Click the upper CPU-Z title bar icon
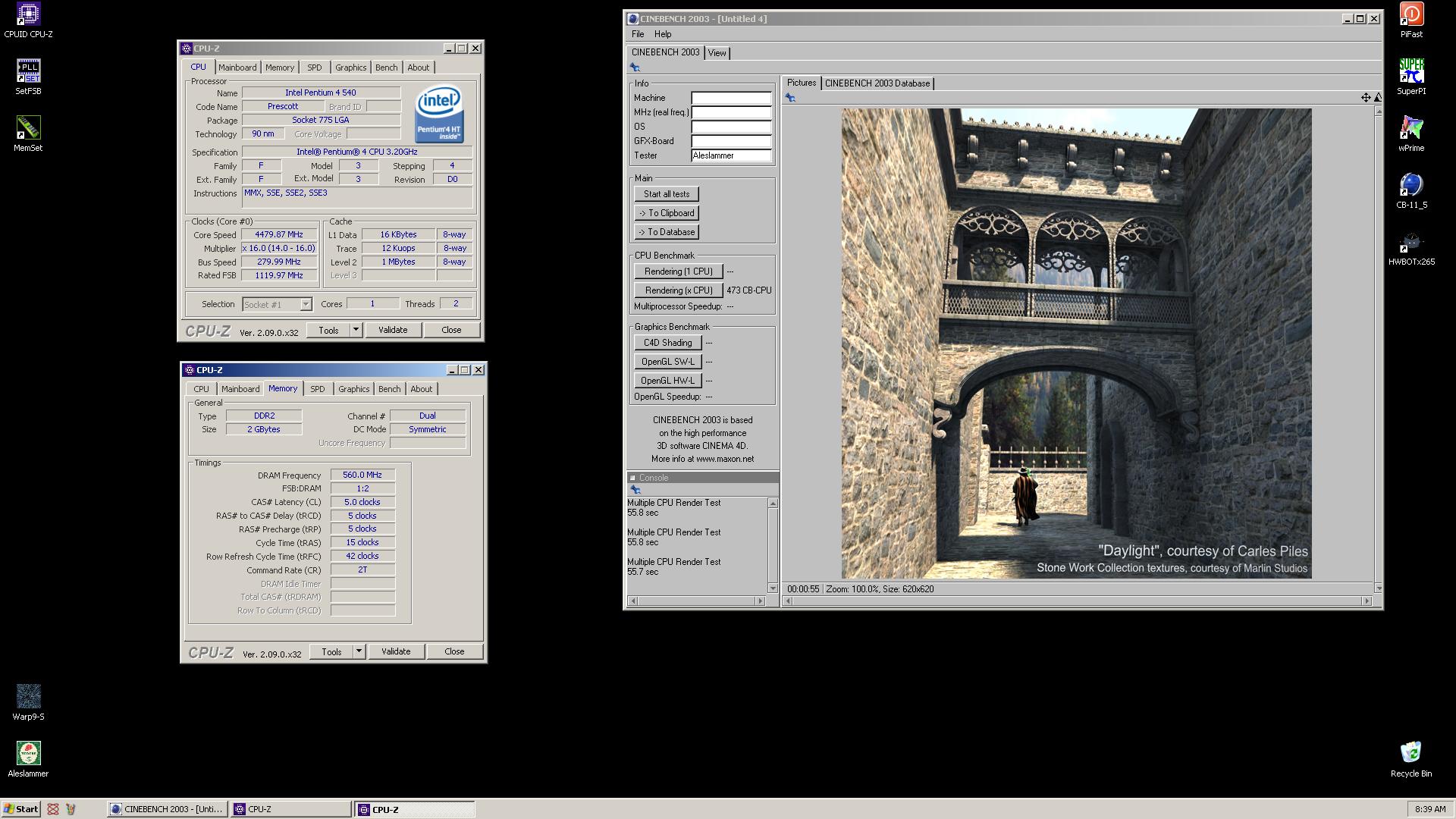The image size is (1456, 819). click(x=187, y=49)
